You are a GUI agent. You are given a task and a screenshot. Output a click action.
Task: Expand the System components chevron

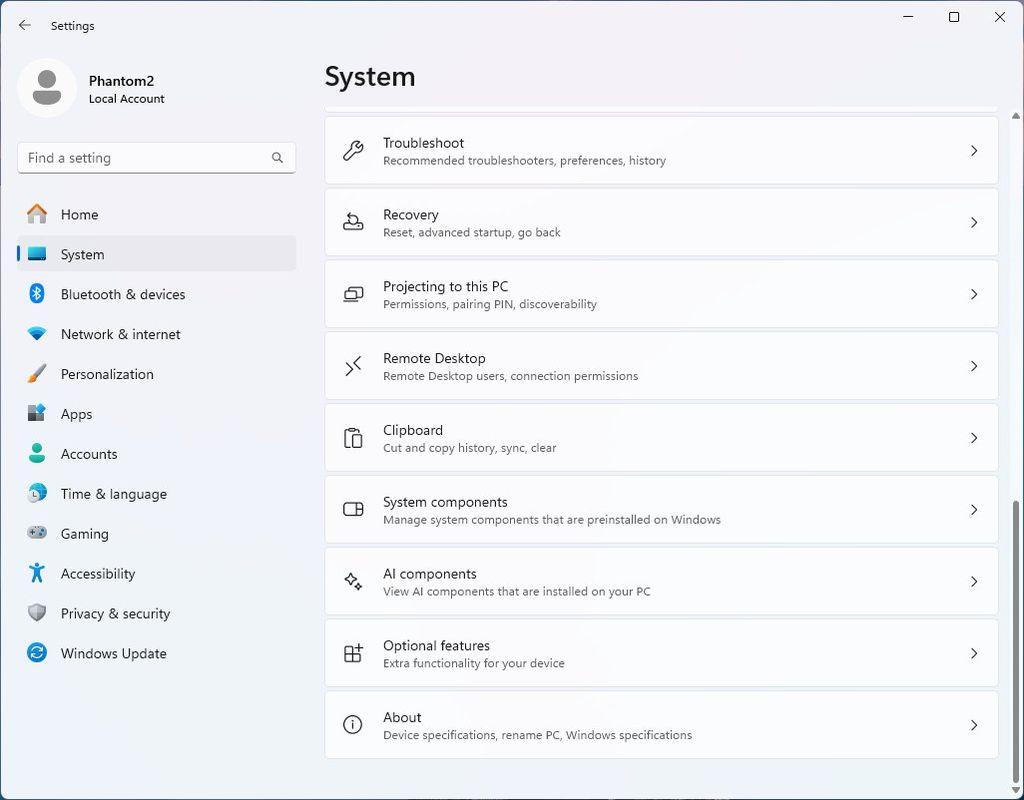pyautogui.click(x=973, y=510)
